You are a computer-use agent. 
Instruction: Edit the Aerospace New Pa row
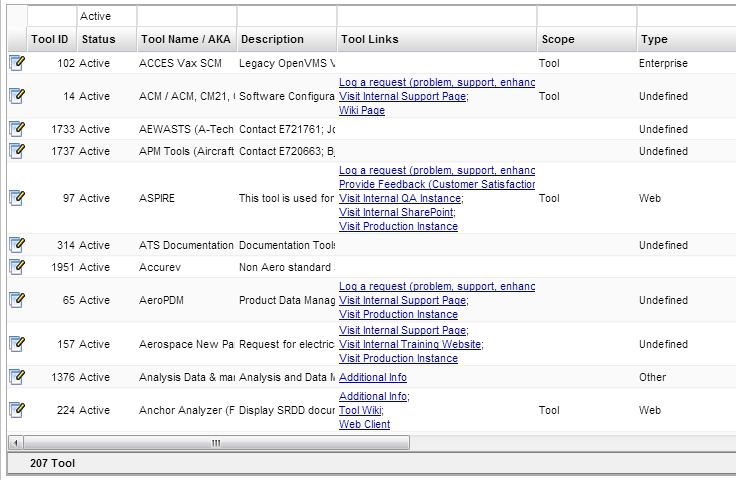pos(16,344)
